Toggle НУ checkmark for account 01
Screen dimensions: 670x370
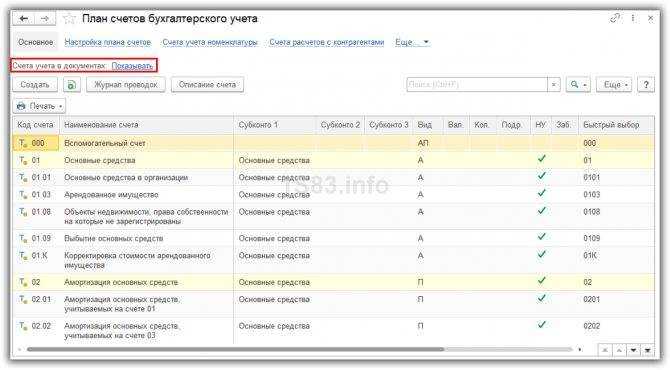[x=541, y=159]
